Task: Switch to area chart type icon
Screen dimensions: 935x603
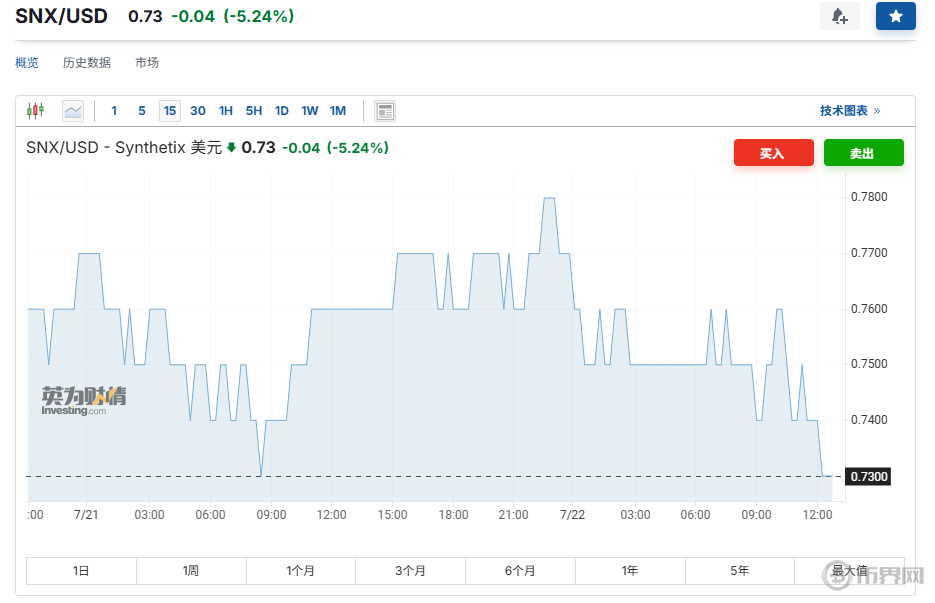Action: pyautogui.click(x=72, y=111)
